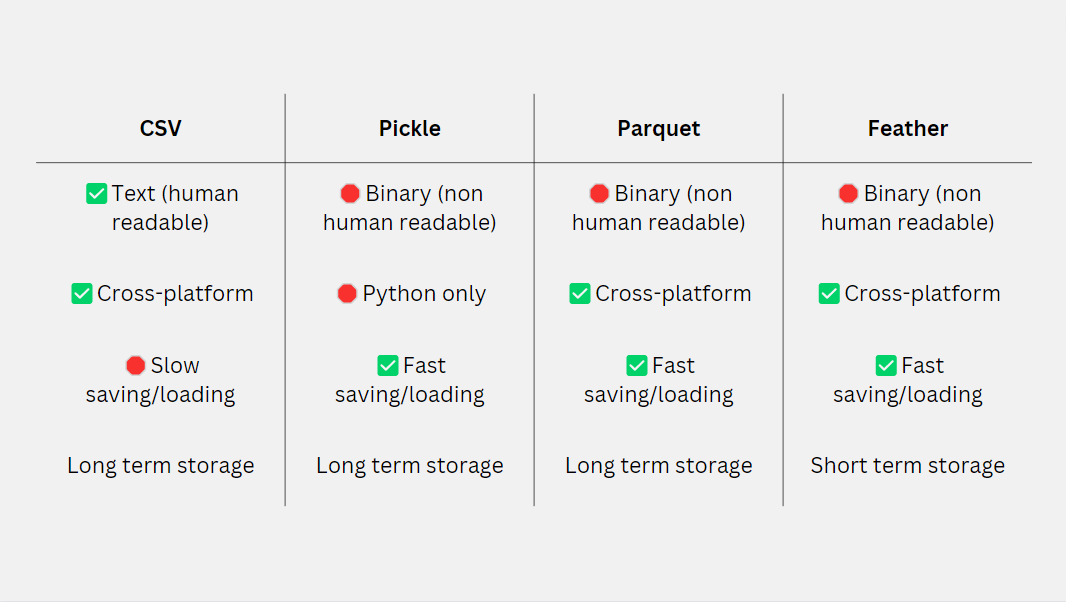Click the Parquet column header

(x=659, y=129)
